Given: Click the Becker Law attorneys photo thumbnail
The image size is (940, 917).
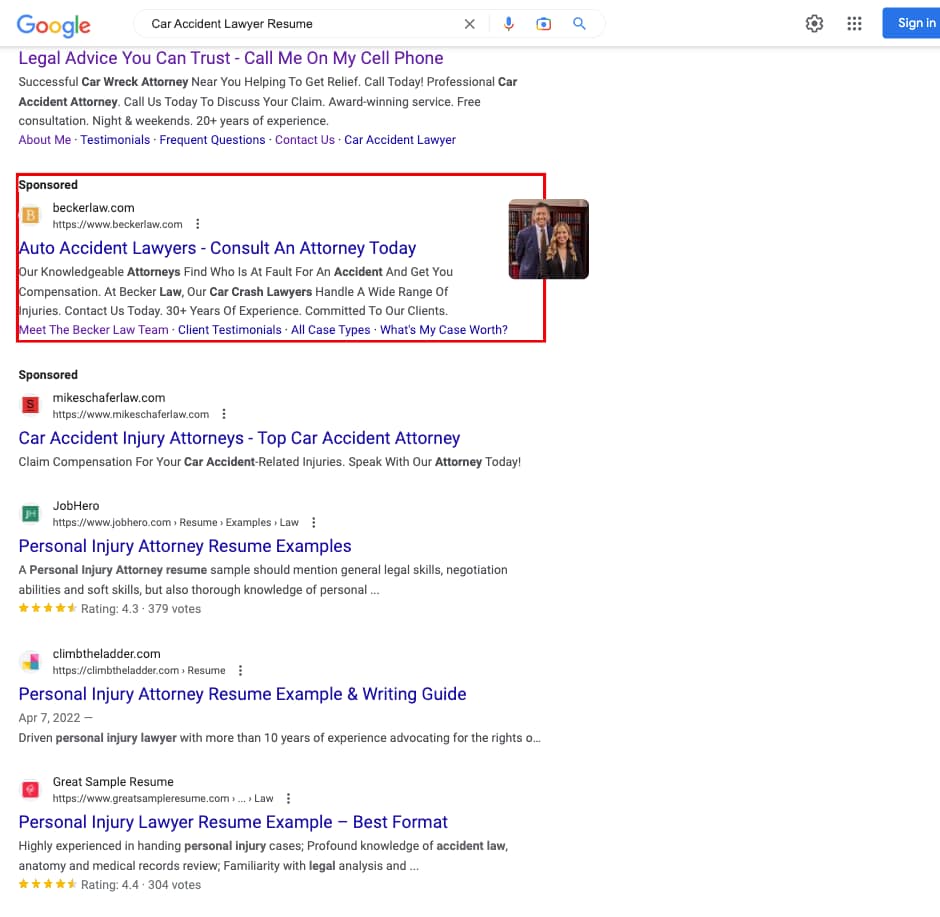Looking at the screenshot, I should click(x=549, y=239).
